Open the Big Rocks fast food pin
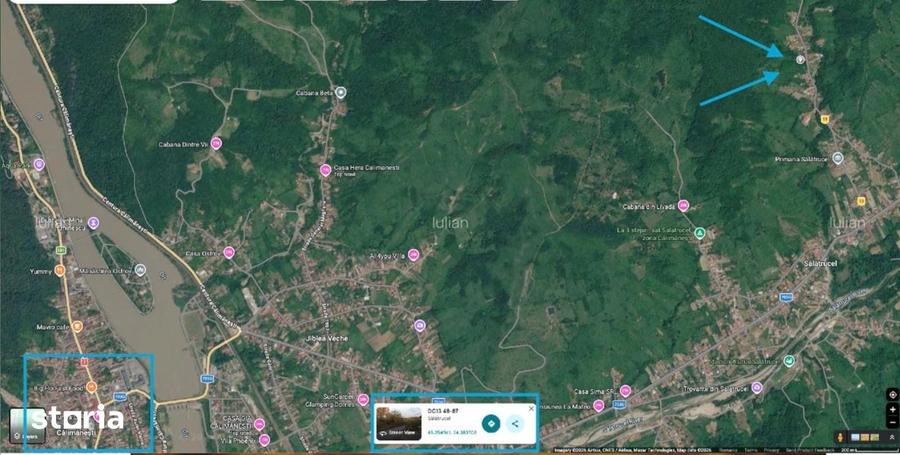This screenshot has height=455, width=900. (x=91, y=387)
